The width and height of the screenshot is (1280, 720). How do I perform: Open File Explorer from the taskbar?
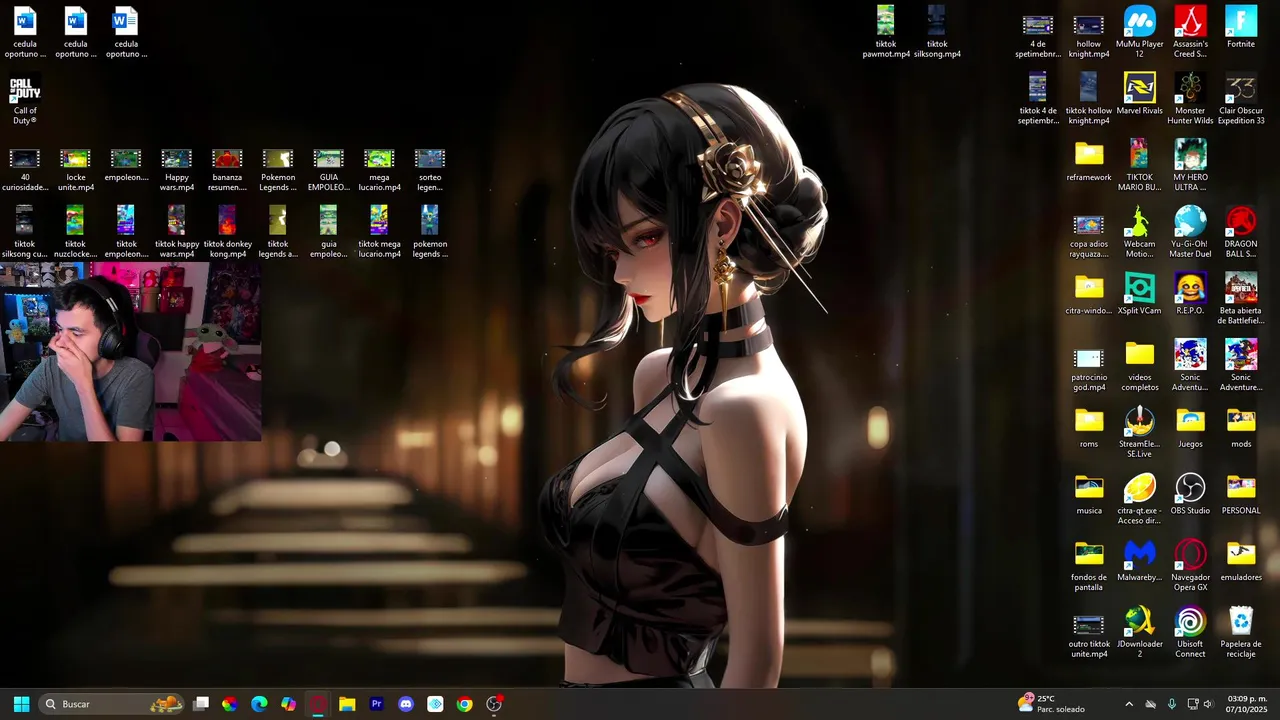tap(347, 704)
